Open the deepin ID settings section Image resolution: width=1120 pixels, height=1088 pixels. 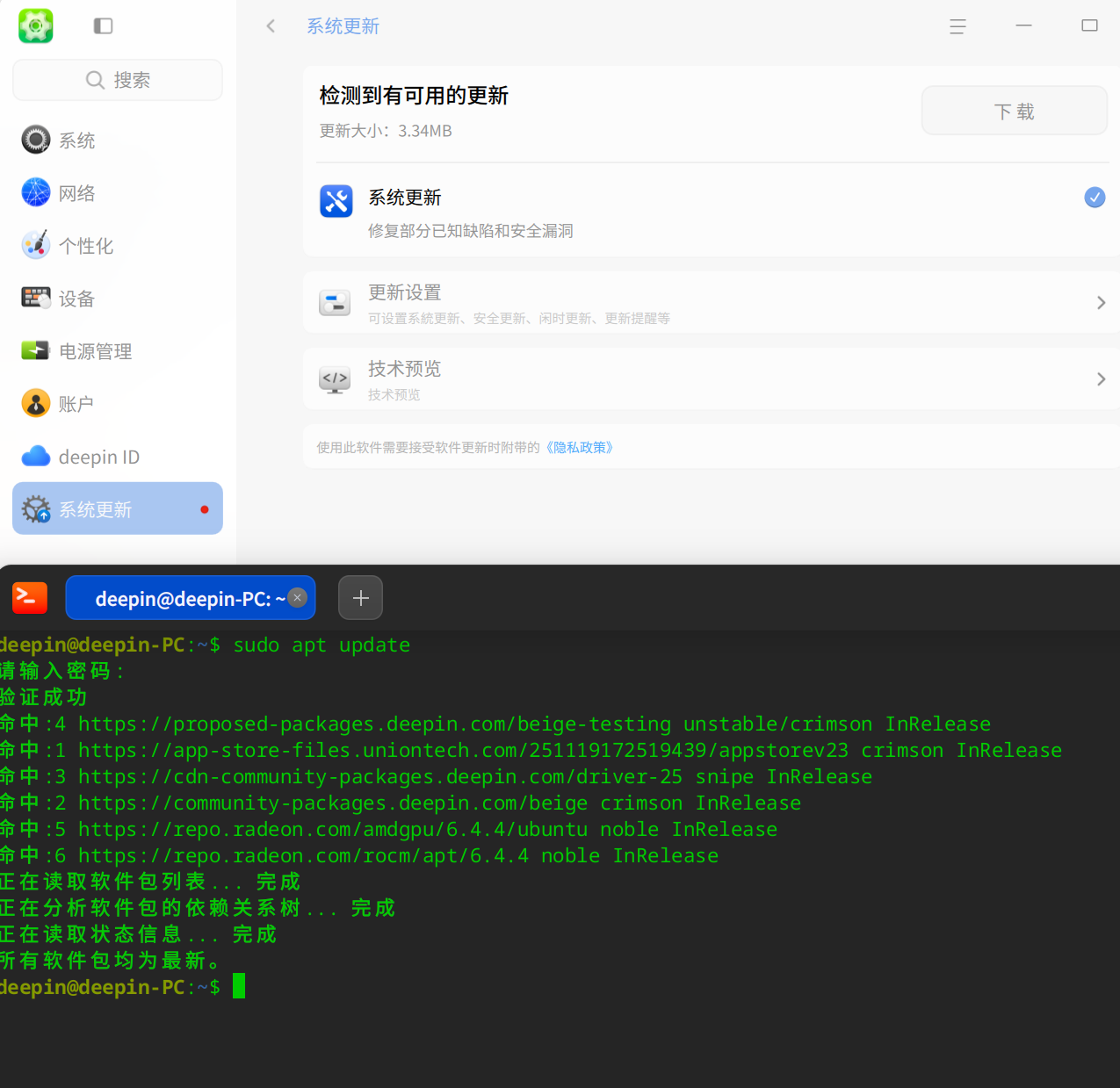pyautogui.click(x=118, y=456)
